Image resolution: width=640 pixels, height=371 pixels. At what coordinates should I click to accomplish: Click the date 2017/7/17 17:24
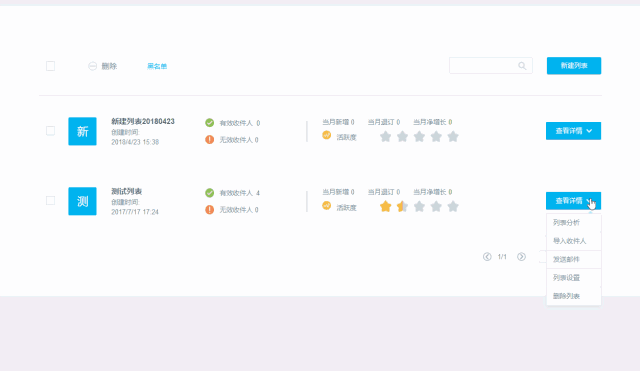point(135,212)
